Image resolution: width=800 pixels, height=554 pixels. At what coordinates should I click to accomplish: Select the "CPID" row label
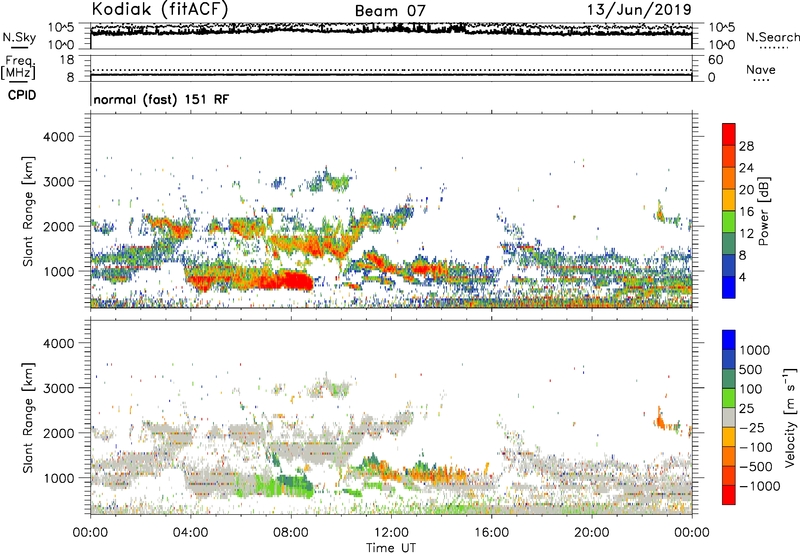pos(22,95)
